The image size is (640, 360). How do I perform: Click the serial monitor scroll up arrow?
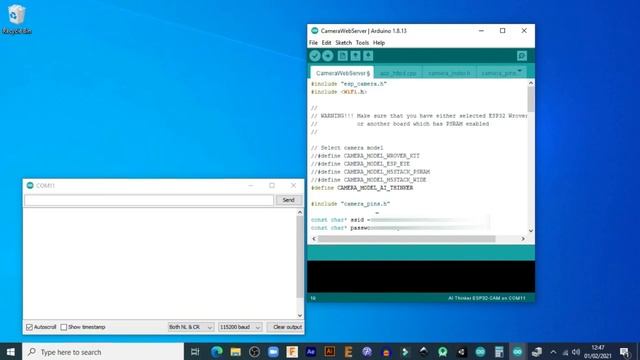click(x=300, y=212)
